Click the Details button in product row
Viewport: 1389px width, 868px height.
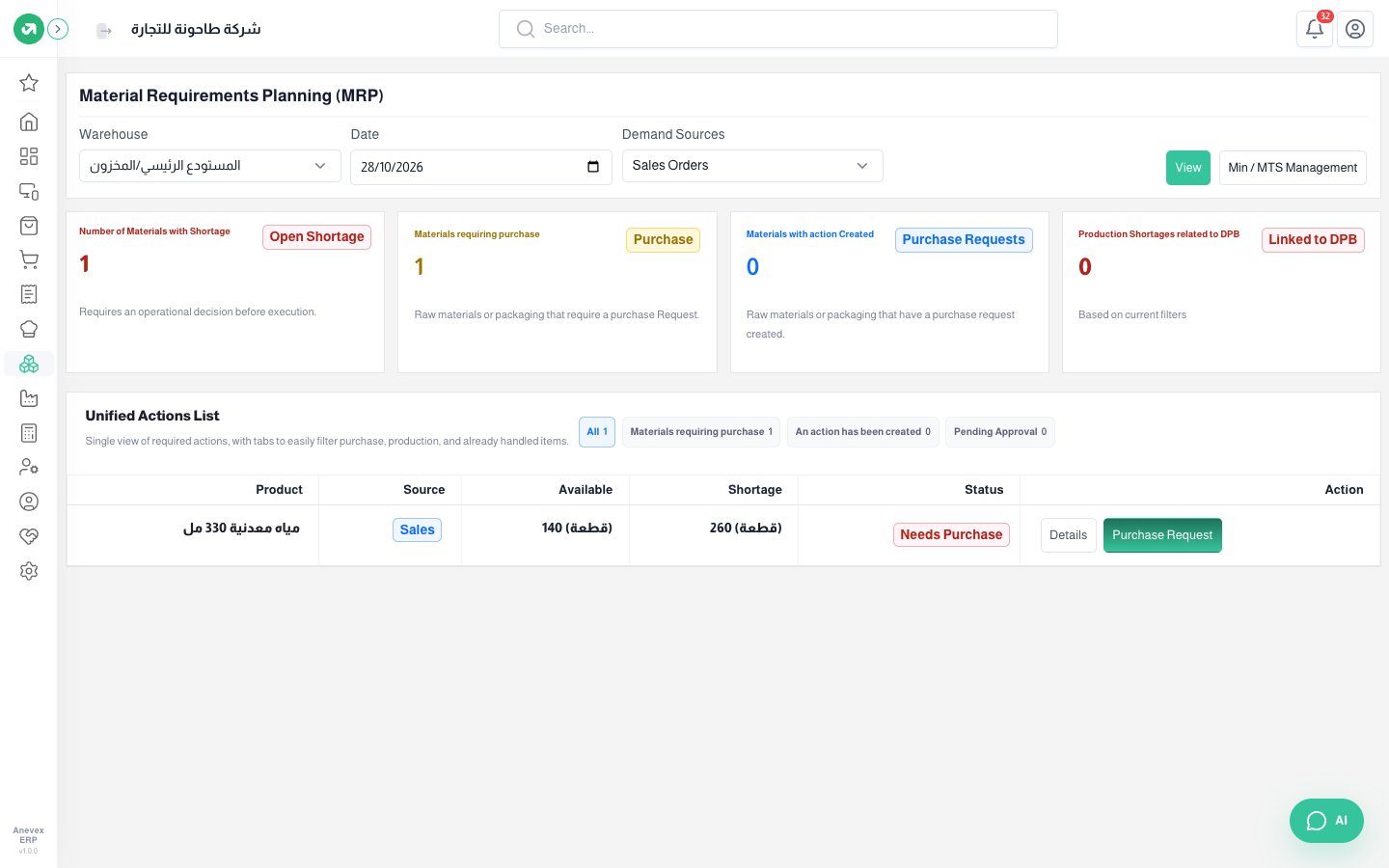coord(1068,535)
